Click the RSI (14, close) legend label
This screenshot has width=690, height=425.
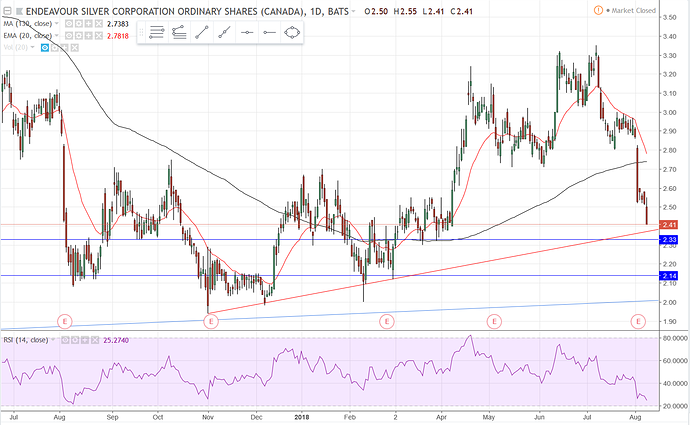point(26,340)
